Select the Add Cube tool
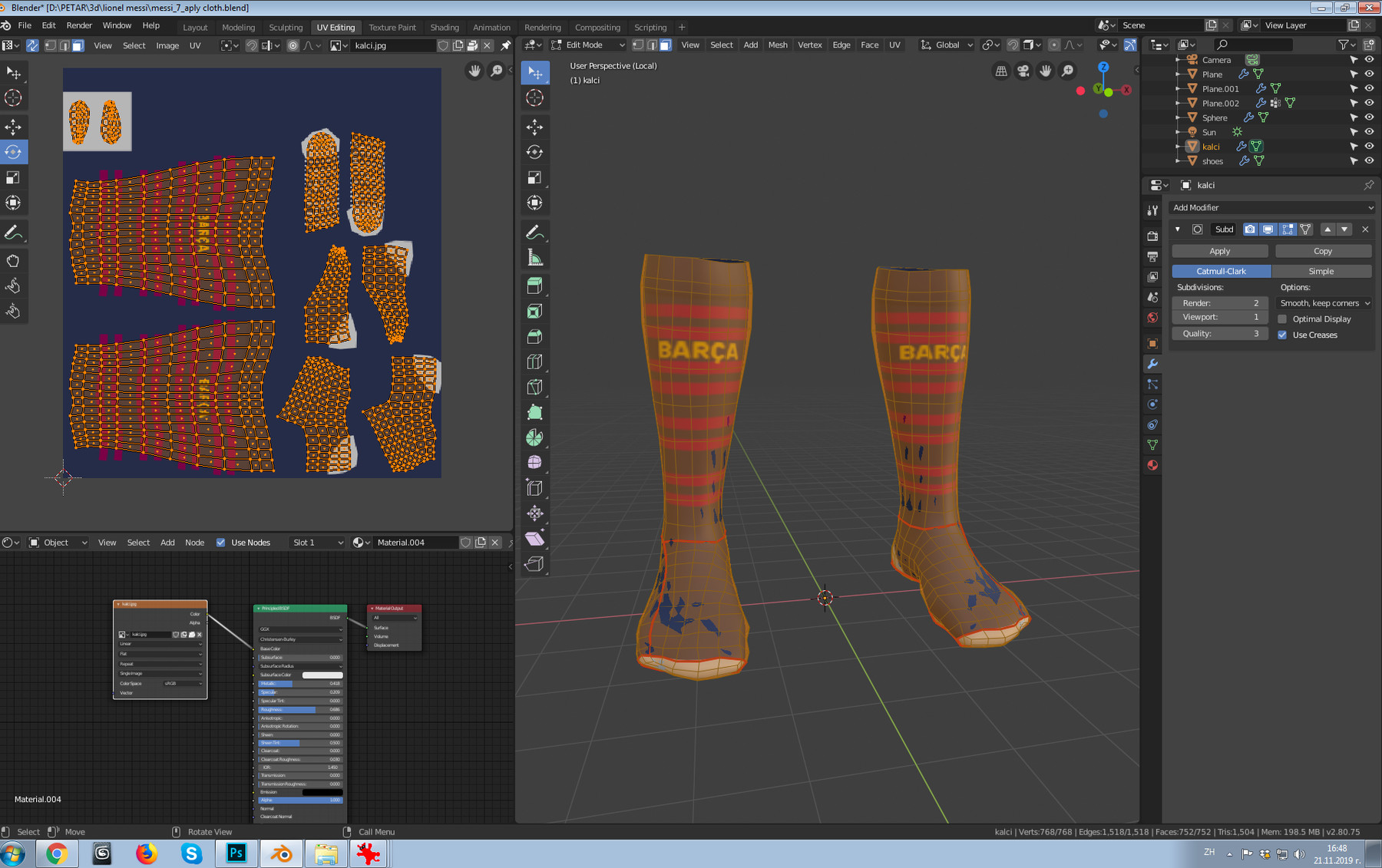The width and height of the screenshot is (1382, 868). coord(535,285)
